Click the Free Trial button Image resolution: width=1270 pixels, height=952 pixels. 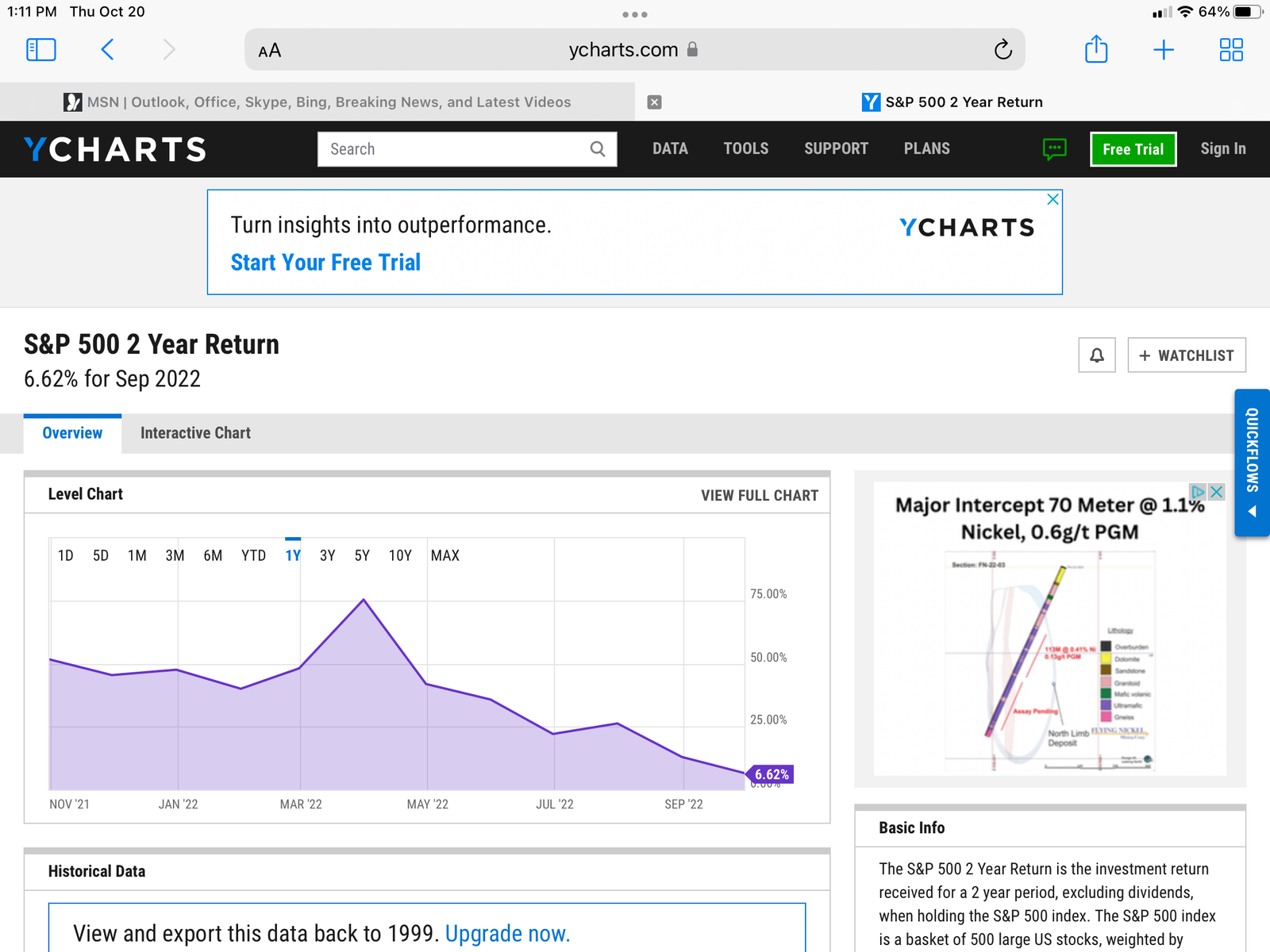(x=1133, y=149)
